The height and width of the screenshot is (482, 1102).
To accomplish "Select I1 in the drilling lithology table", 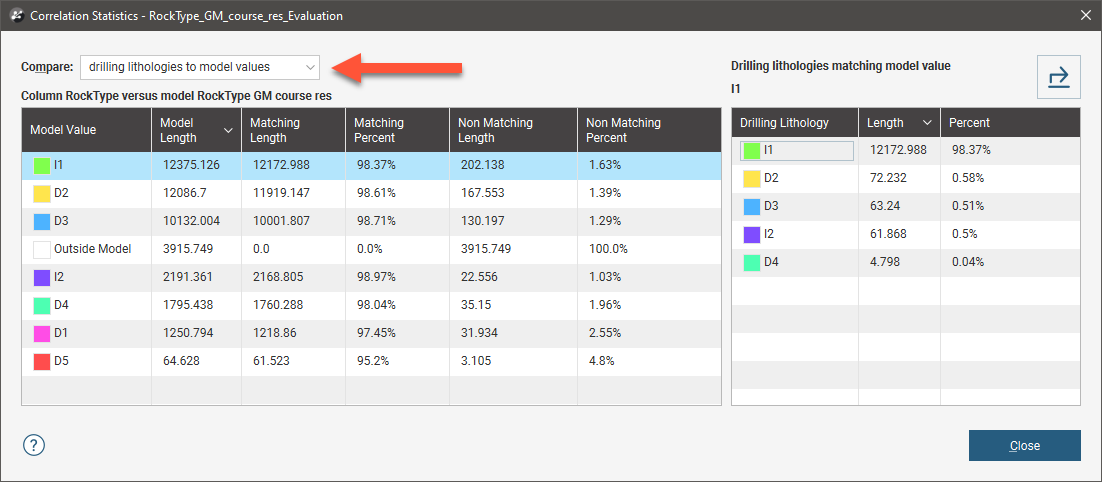I will tap(796, 150).
